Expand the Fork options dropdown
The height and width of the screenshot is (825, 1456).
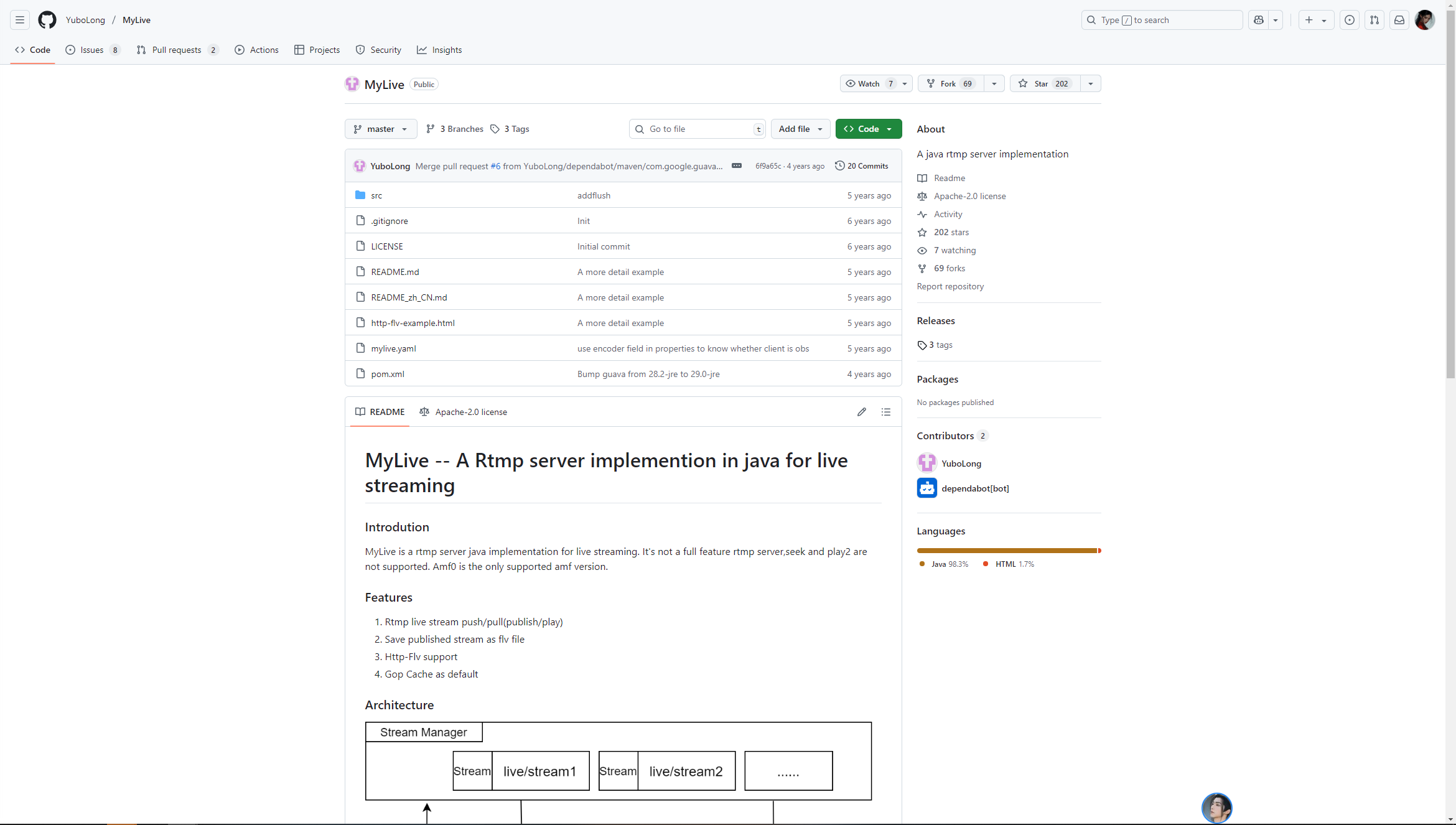tap(994, 83)
